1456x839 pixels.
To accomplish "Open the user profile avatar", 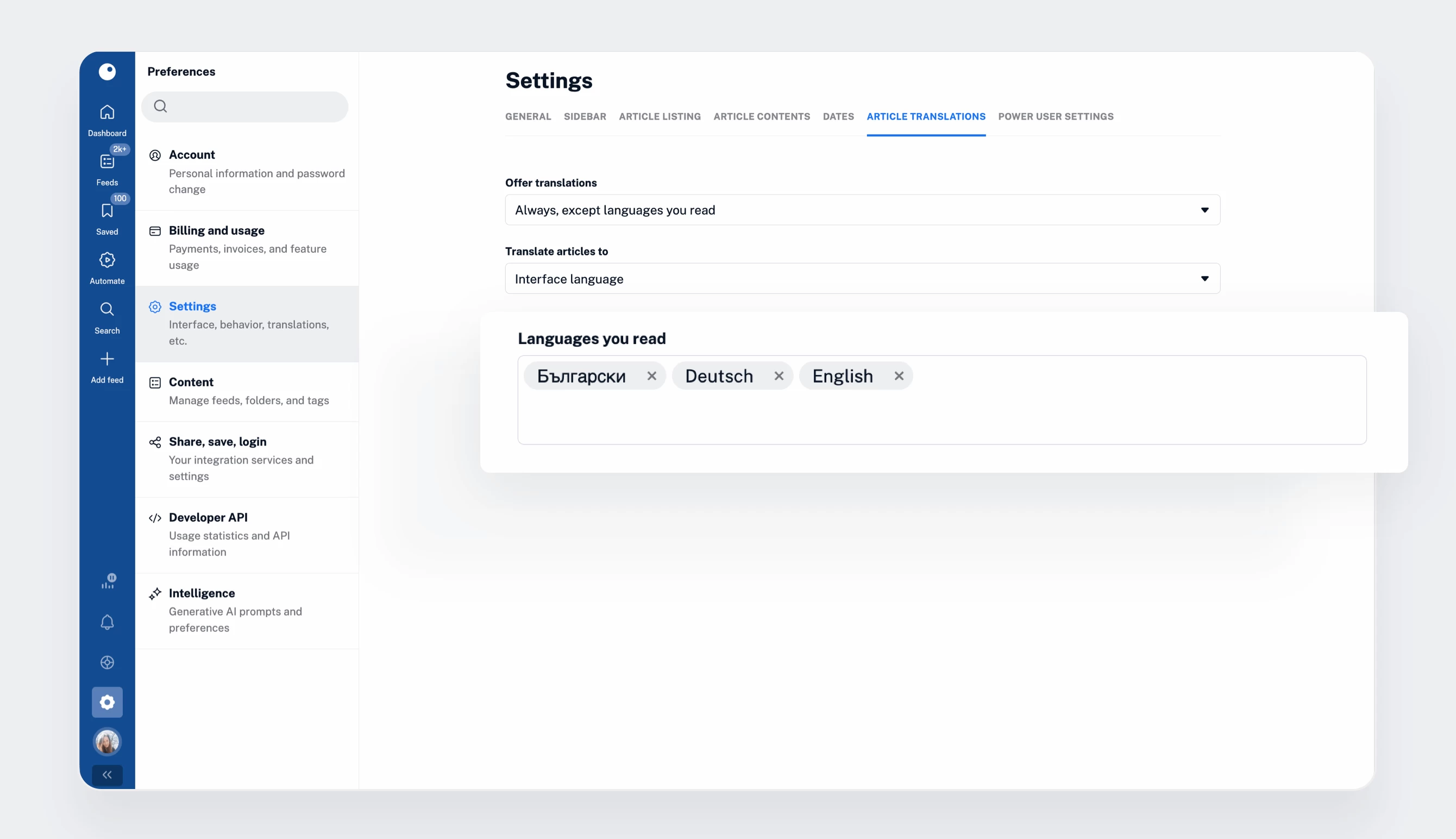I will [x=107, y=742].
